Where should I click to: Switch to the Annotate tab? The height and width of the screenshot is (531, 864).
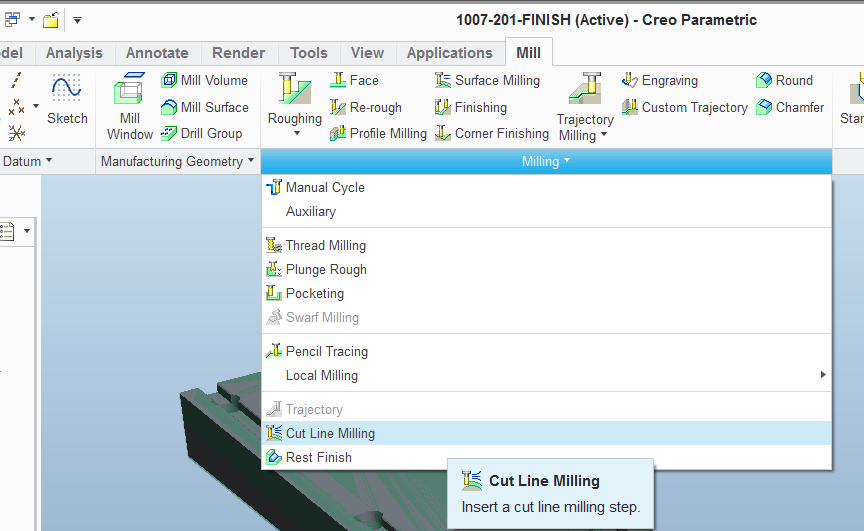tap(157, 53)
